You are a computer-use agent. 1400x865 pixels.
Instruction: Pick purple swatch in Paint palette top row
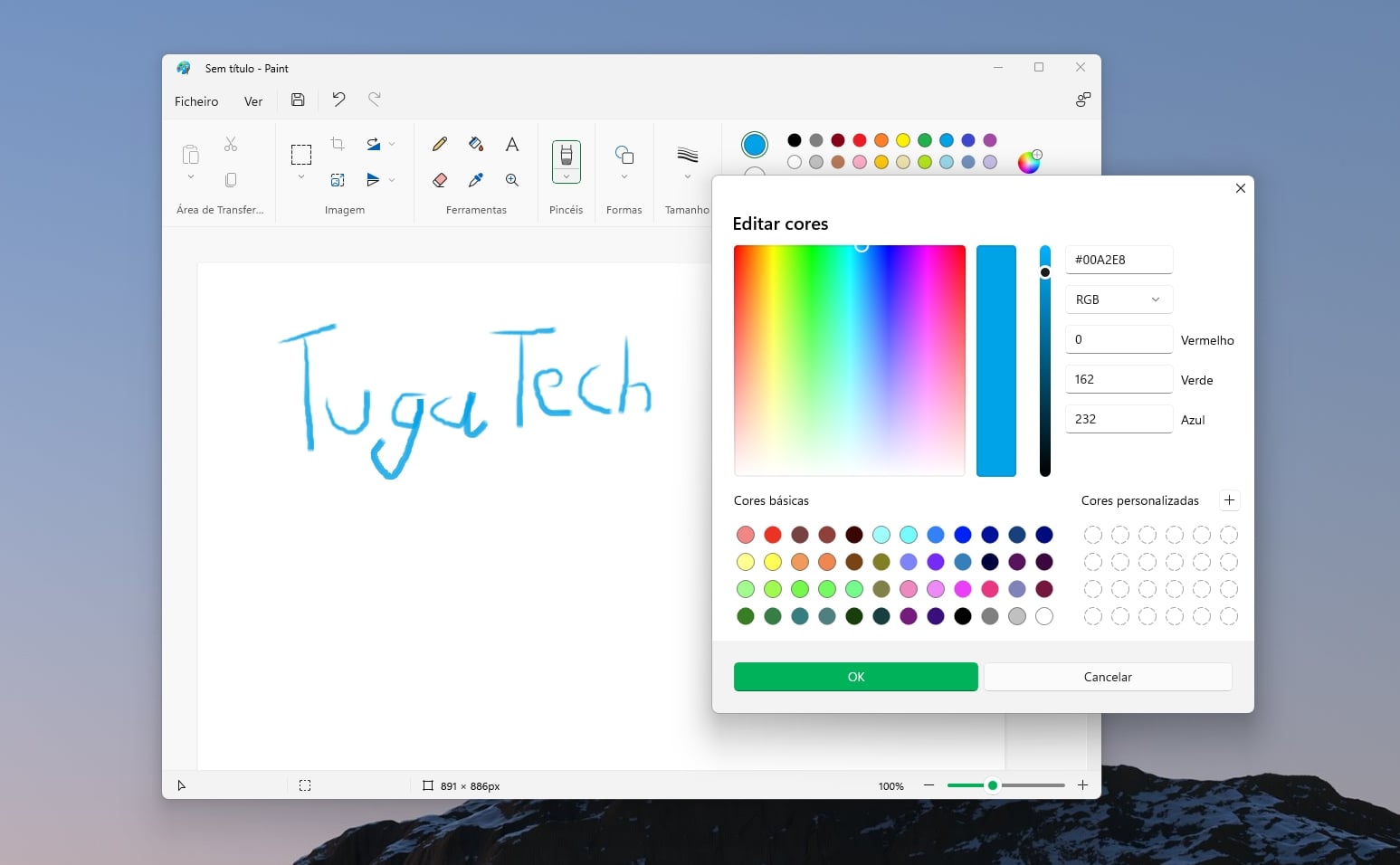click(990, 140)
